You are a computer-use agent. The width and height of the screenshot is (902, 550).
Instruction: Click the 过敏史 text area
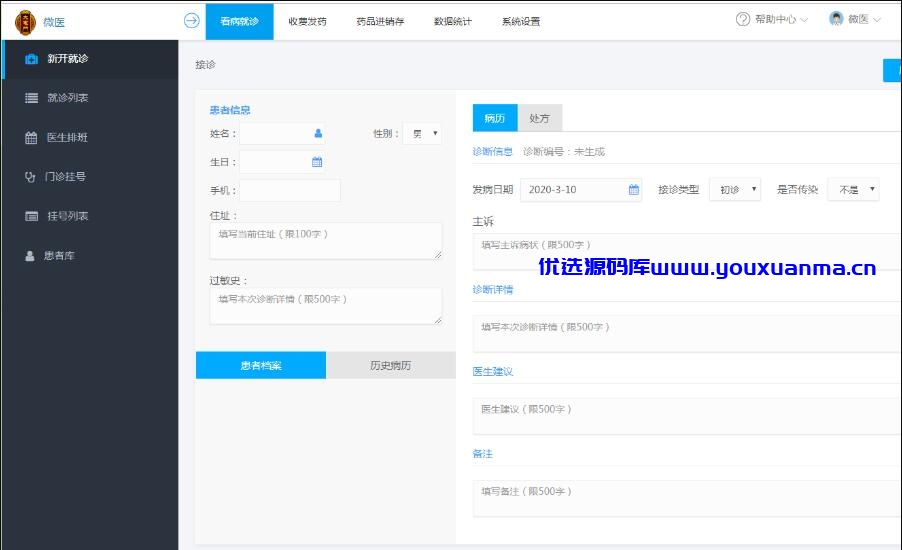(326, 305)
